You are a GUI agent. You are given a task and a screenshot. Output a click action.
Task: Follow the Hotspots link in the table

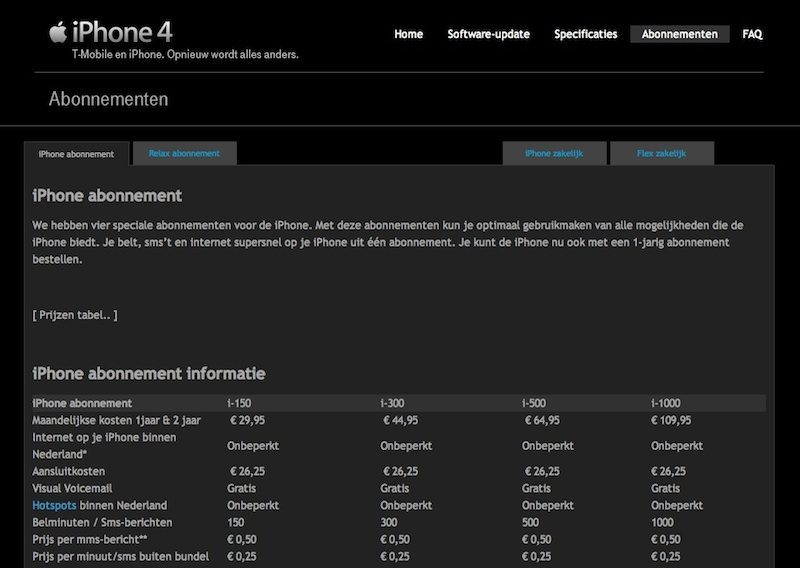pyautogui.click(x=54, y=505)
